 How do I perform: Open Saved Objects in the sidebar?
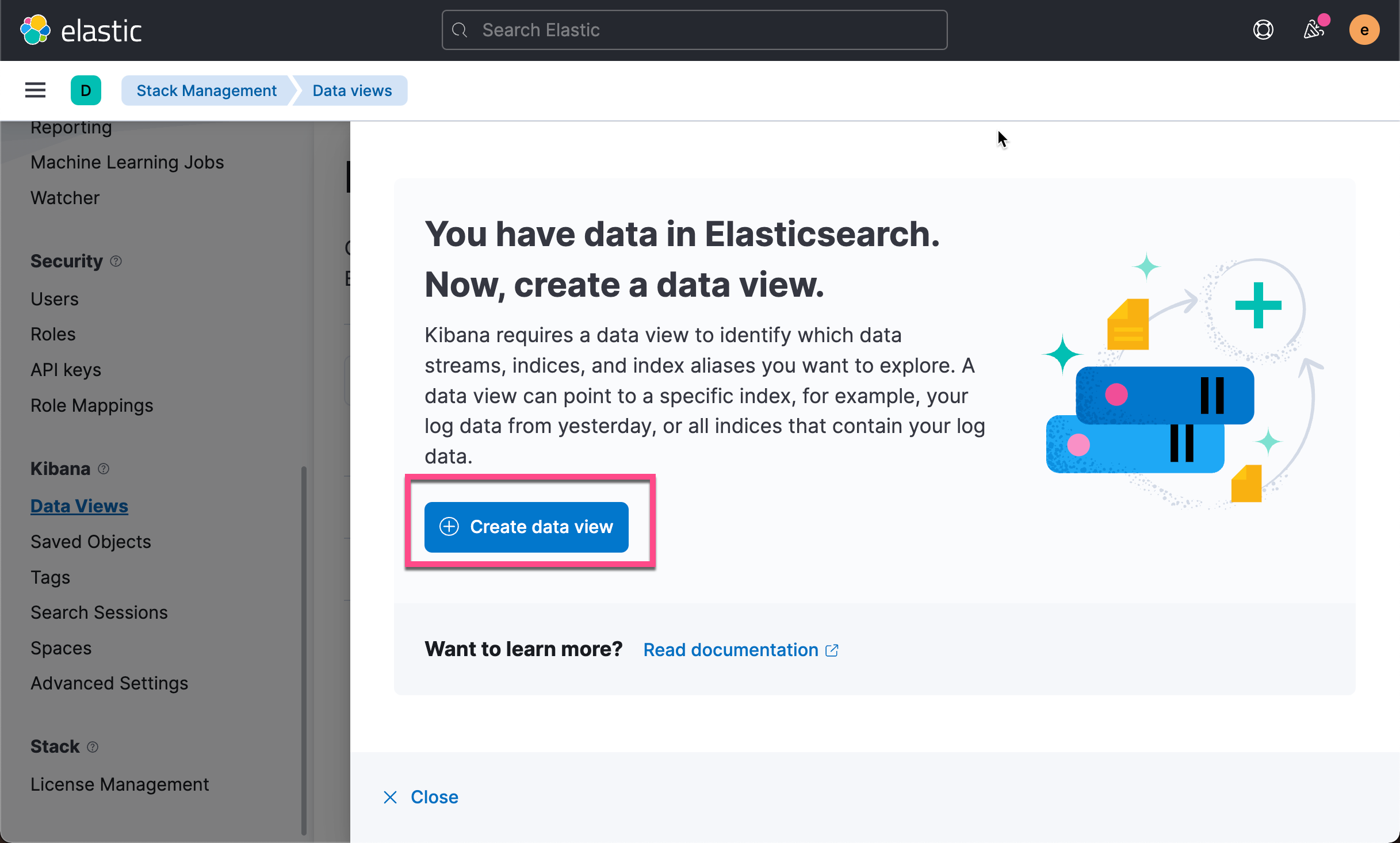(x=90, y=542)
